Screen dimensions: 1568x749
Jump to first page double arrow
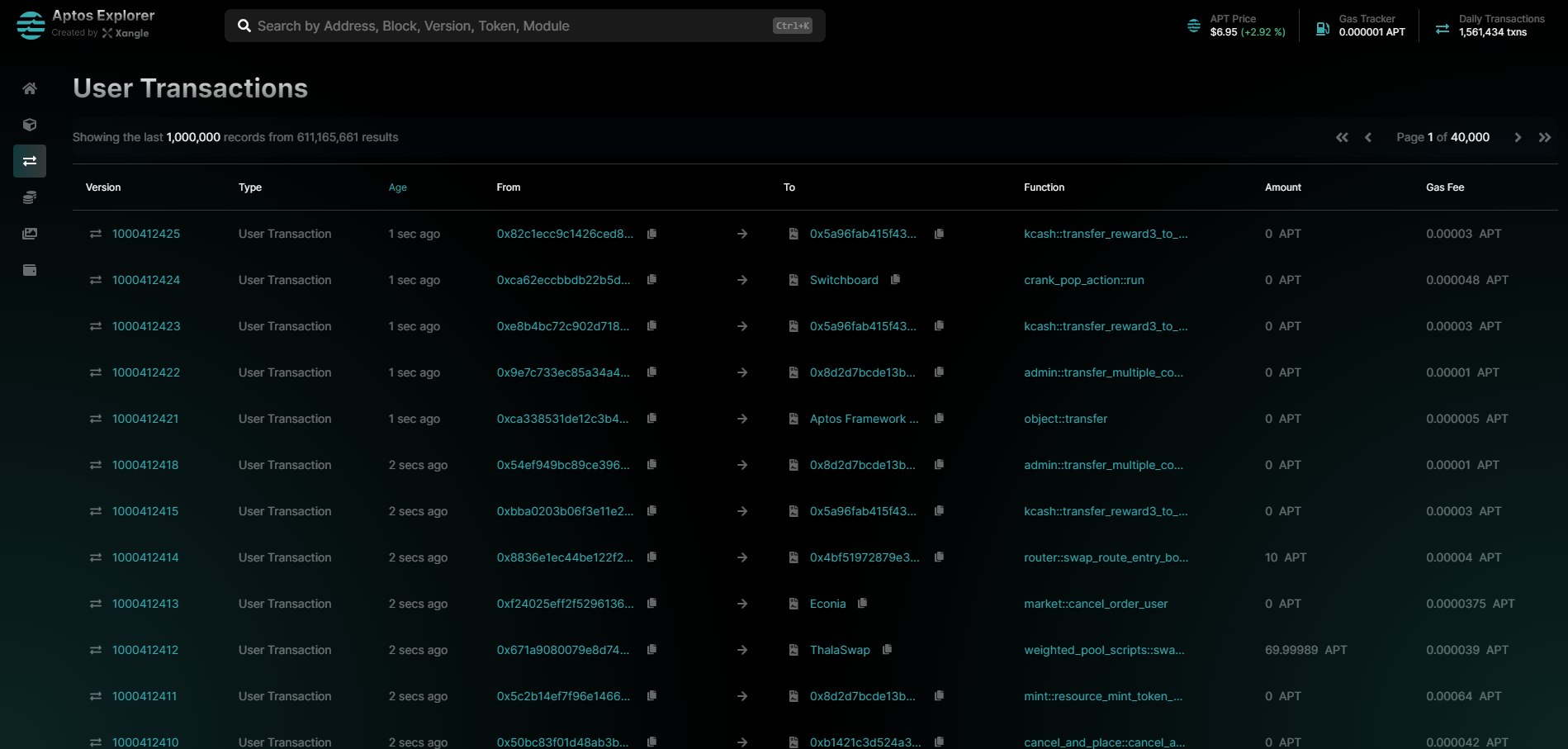point(1342,137)
